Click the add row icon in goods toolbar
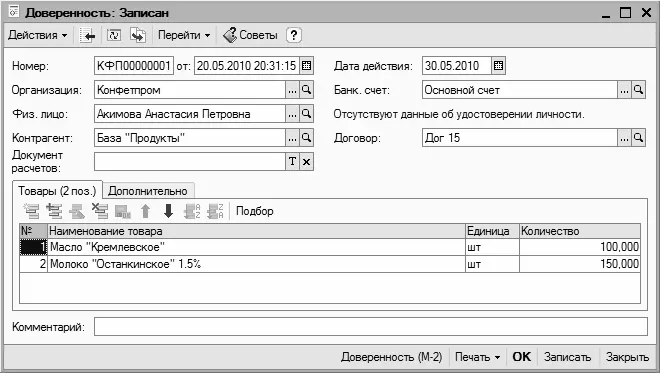This screenshot has width=660, height=373. 32,211
